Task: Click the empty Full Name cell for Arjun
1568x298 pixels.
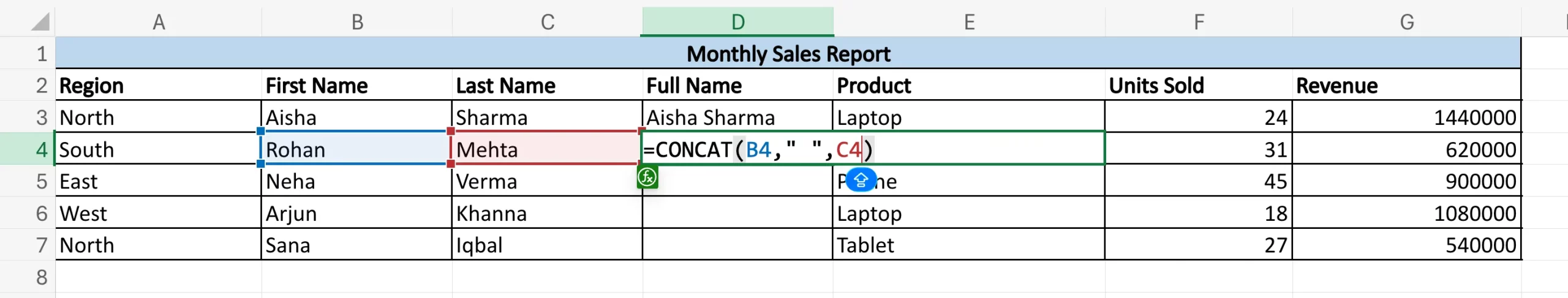Action: coord(737,214)
